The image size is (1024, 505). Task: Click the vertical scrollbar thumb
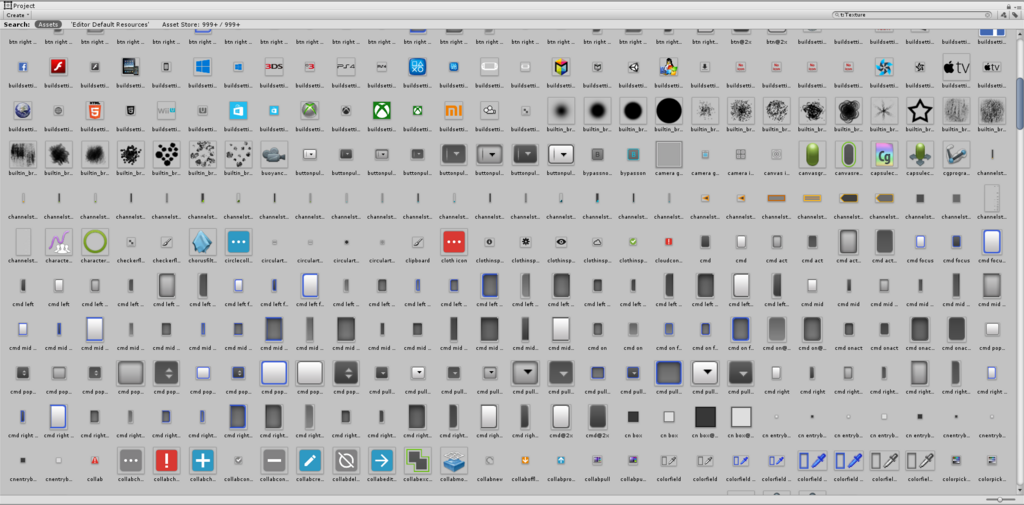coord(1019,103)
